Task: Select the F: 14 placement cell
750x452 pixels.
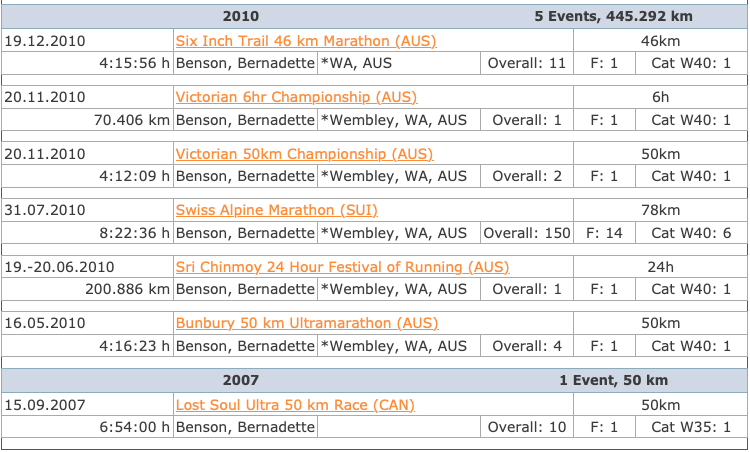Action: pos(605,233)
